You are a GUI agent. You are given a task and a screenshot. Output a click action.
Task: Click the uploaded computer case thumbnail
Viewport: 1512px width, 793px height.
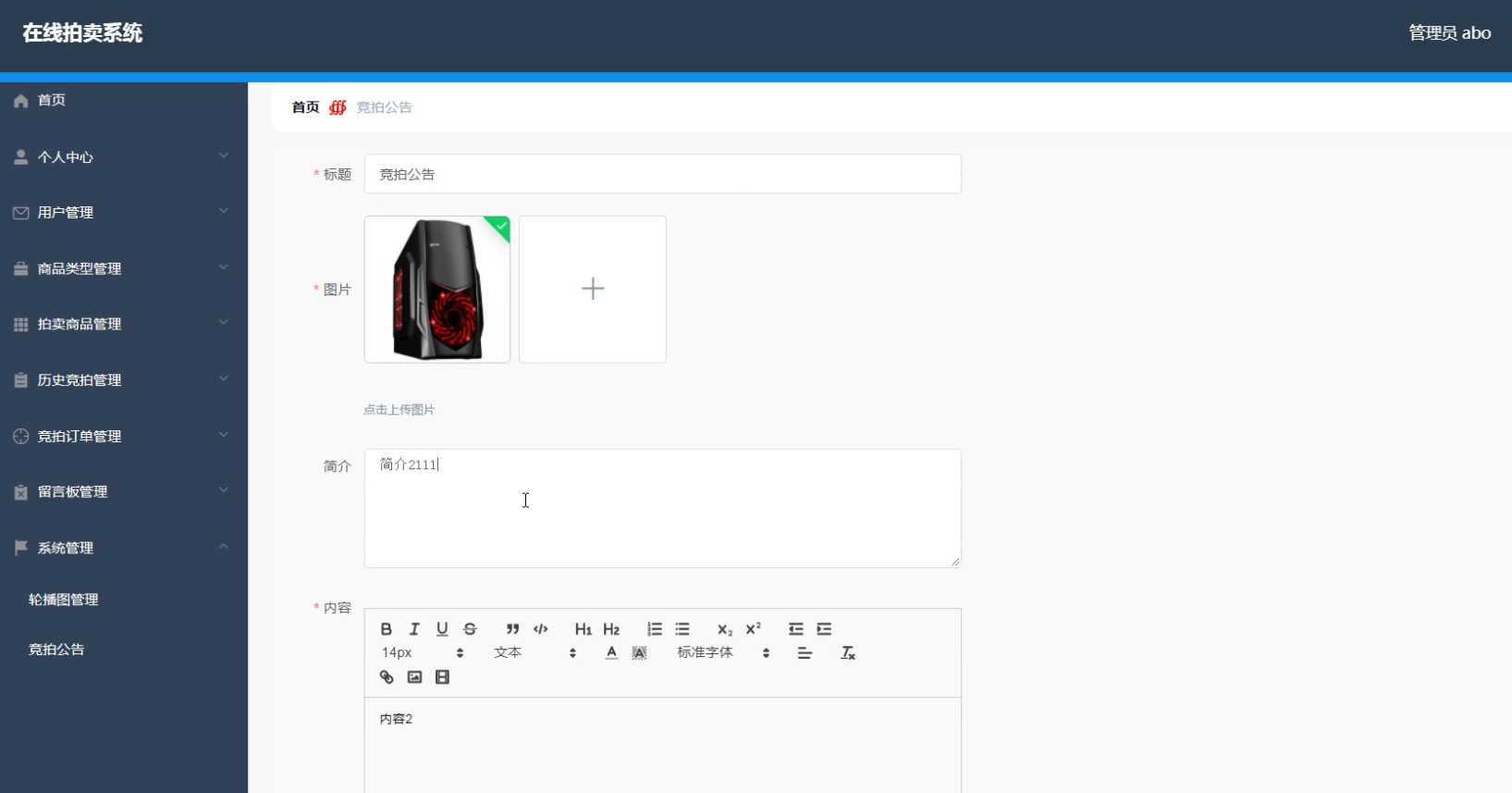[437, 290]
